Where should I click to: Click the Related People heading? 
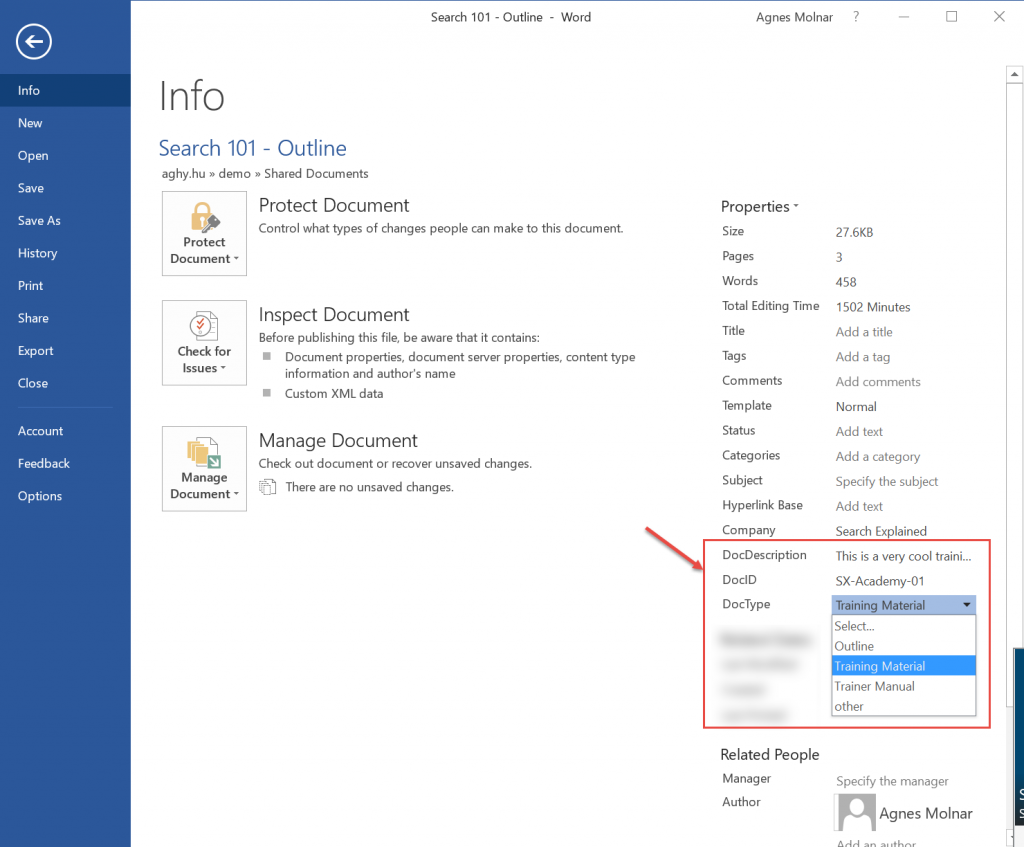[769, 754]
